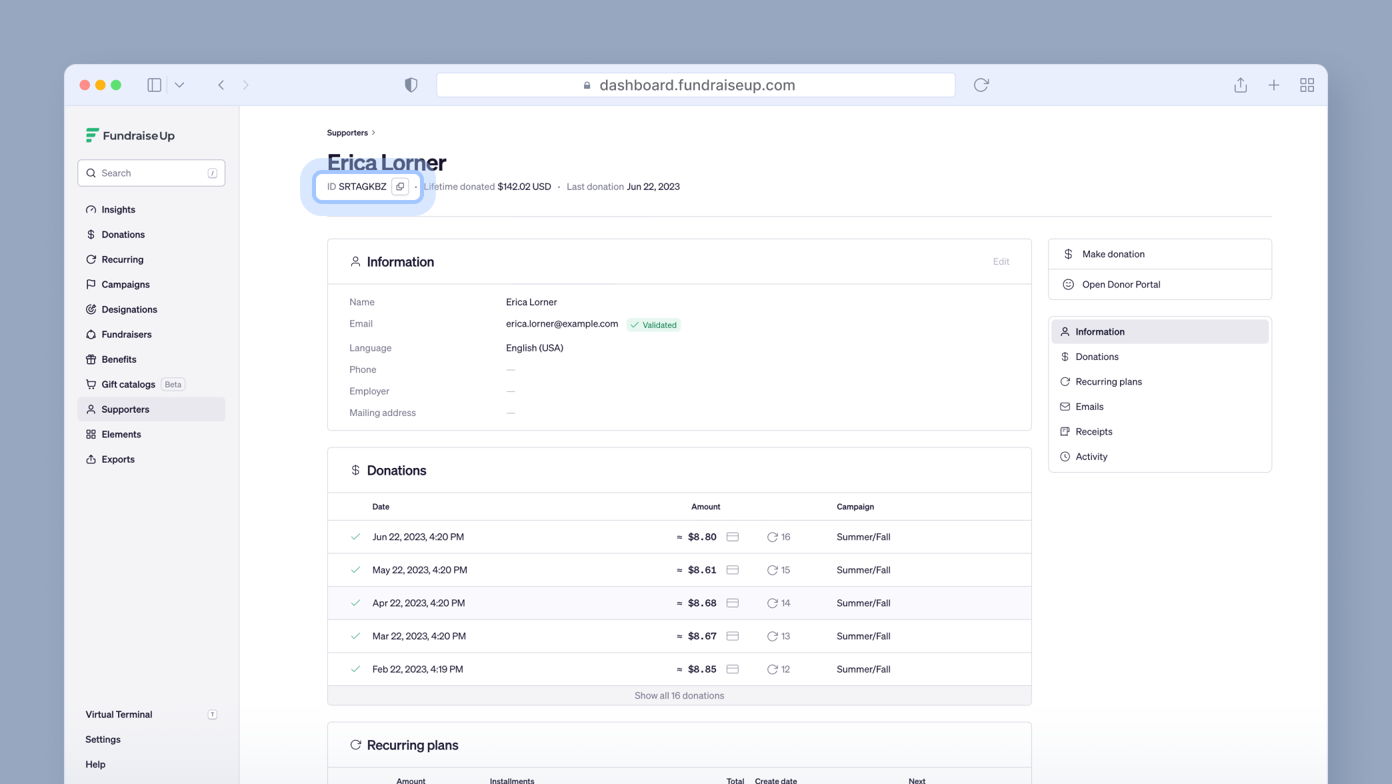1392x784 pixels.
Task: Click the recurring icon for installment 14
Action: pos(772,603)
